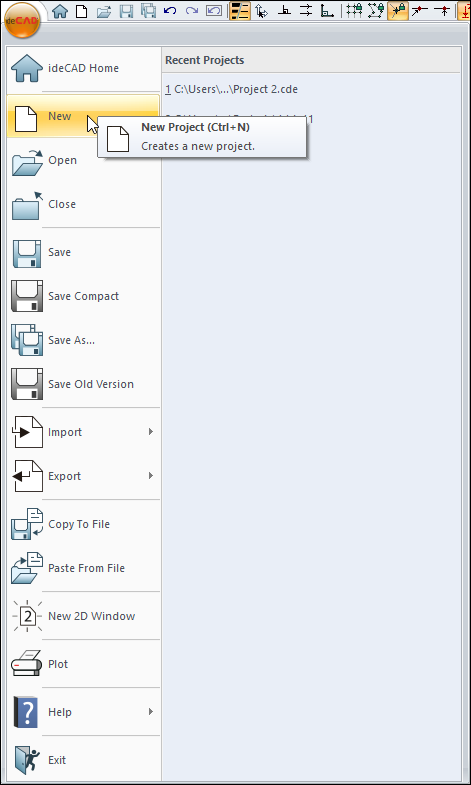Click the redo arrow in the top toolbar
Screen dimensions: 471x785
pos(192,11)
